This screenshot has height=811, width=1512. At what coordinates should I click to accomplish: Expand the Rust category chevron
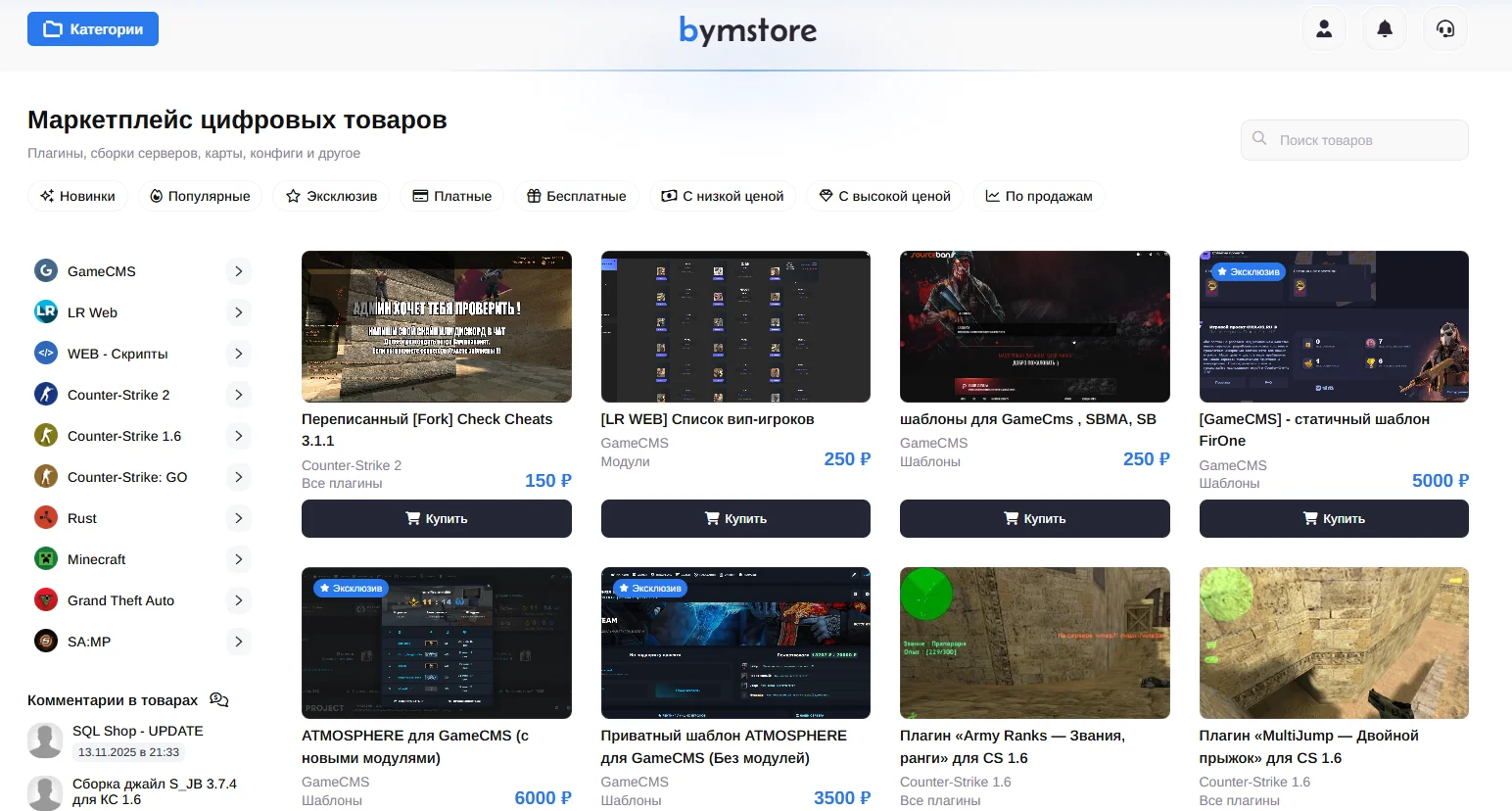[x=238, y=518]
